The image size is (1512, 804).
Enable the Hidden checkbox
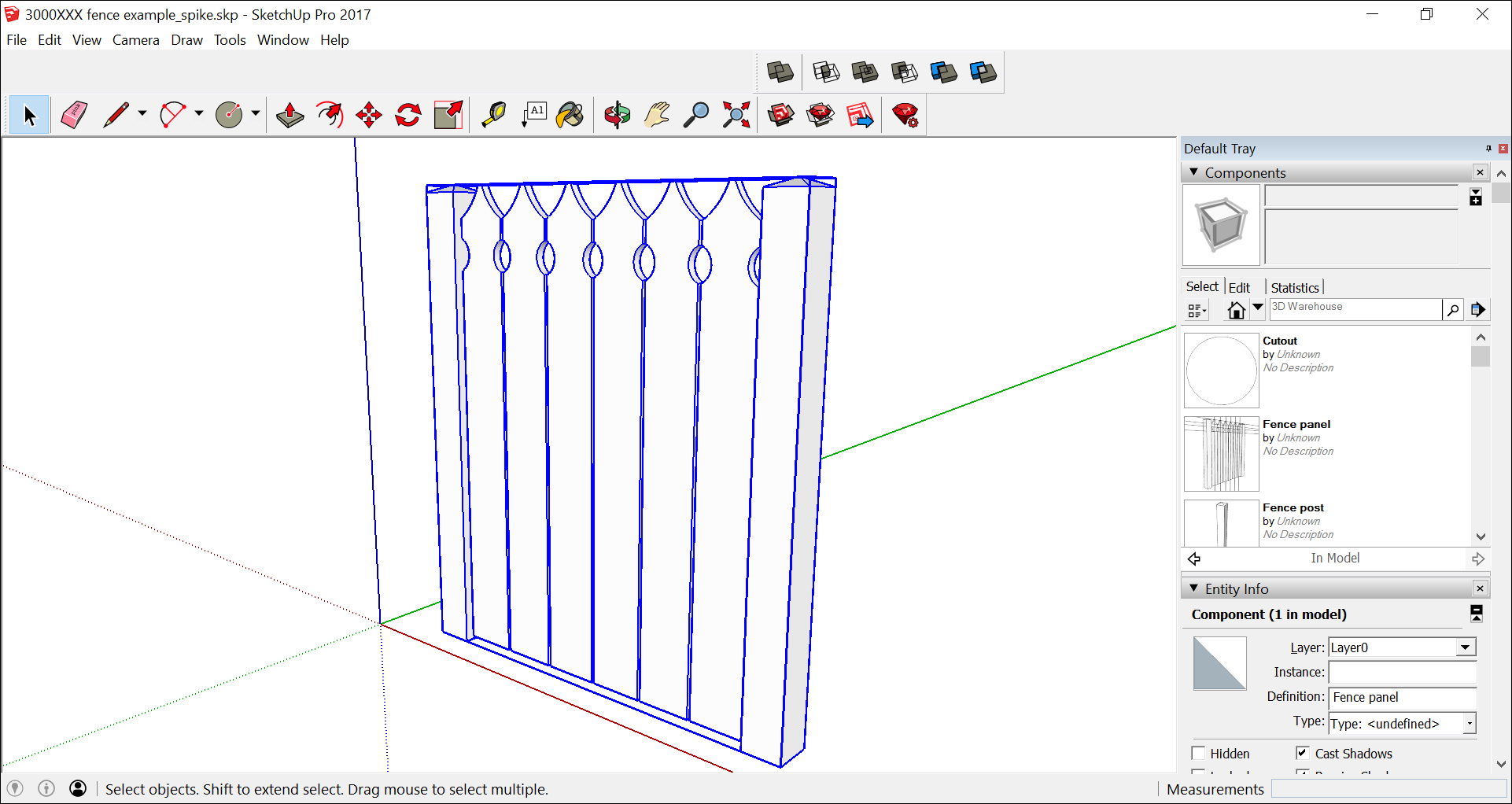point(1198,753)
